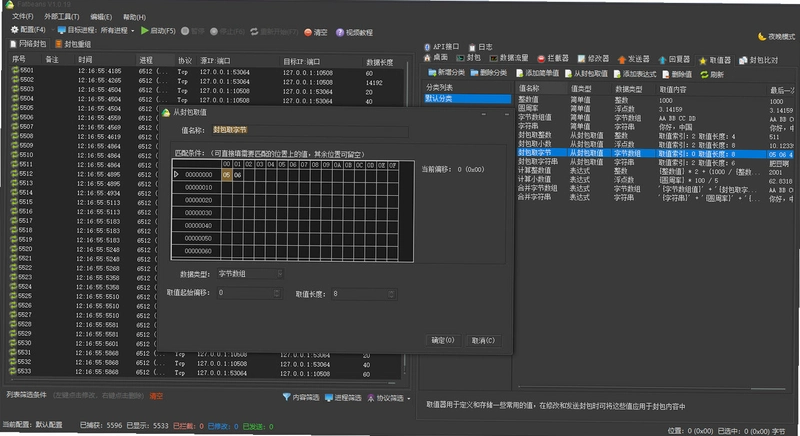Screen dimensions: 800x436
Task: Select hex cell 05 in row 00000000
Action: coord(227,174)
